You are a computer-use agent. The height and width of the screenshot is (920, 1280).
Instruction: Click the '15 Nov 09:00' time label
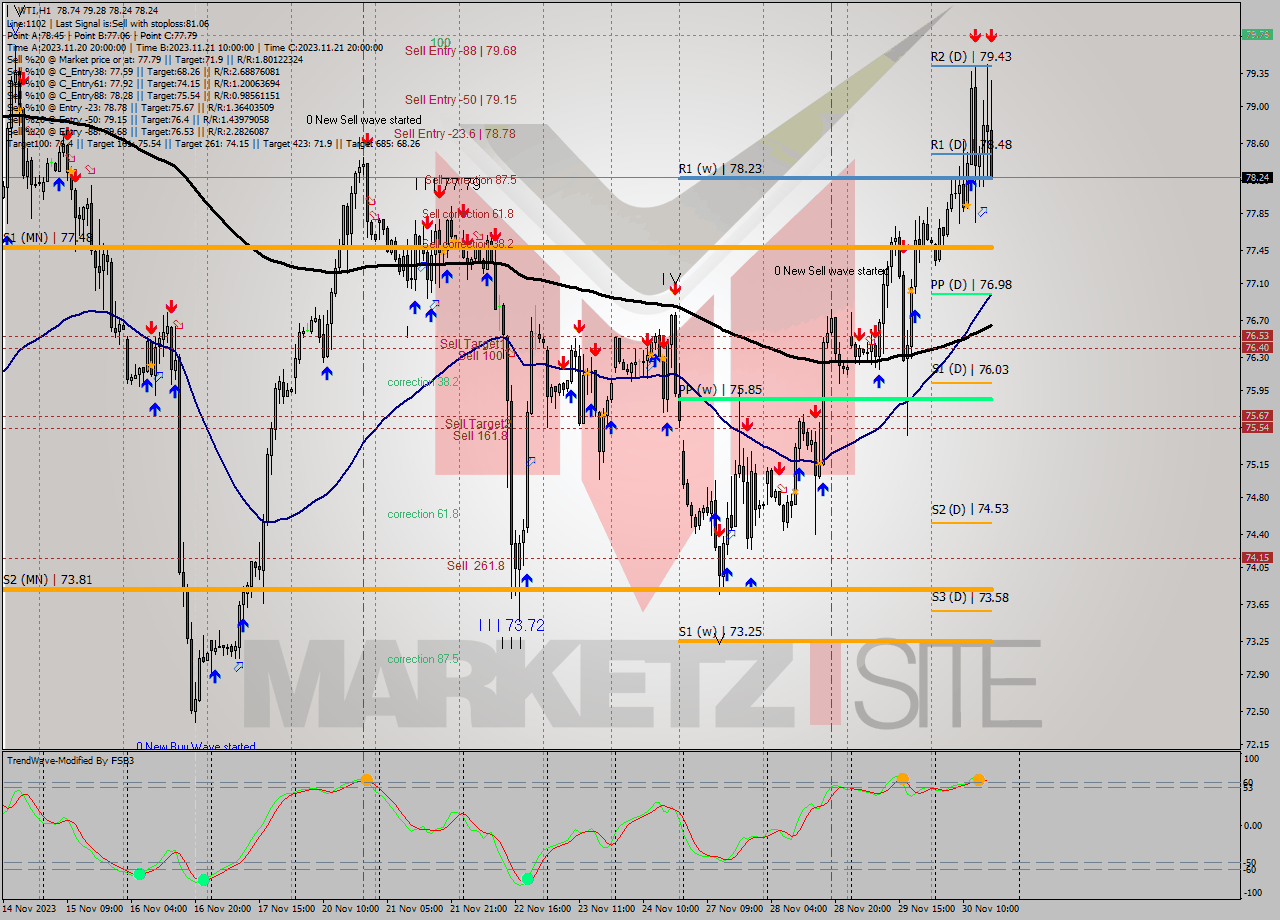[95, 909]
